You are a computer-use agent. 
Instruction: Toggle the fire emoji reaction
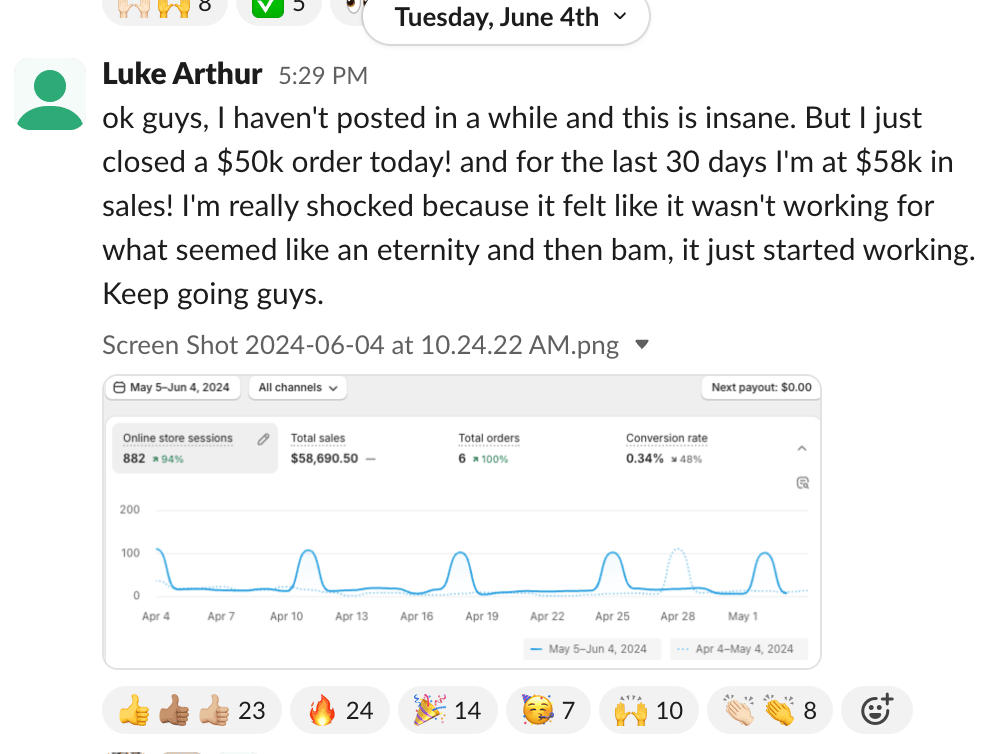tap(340, 711)
